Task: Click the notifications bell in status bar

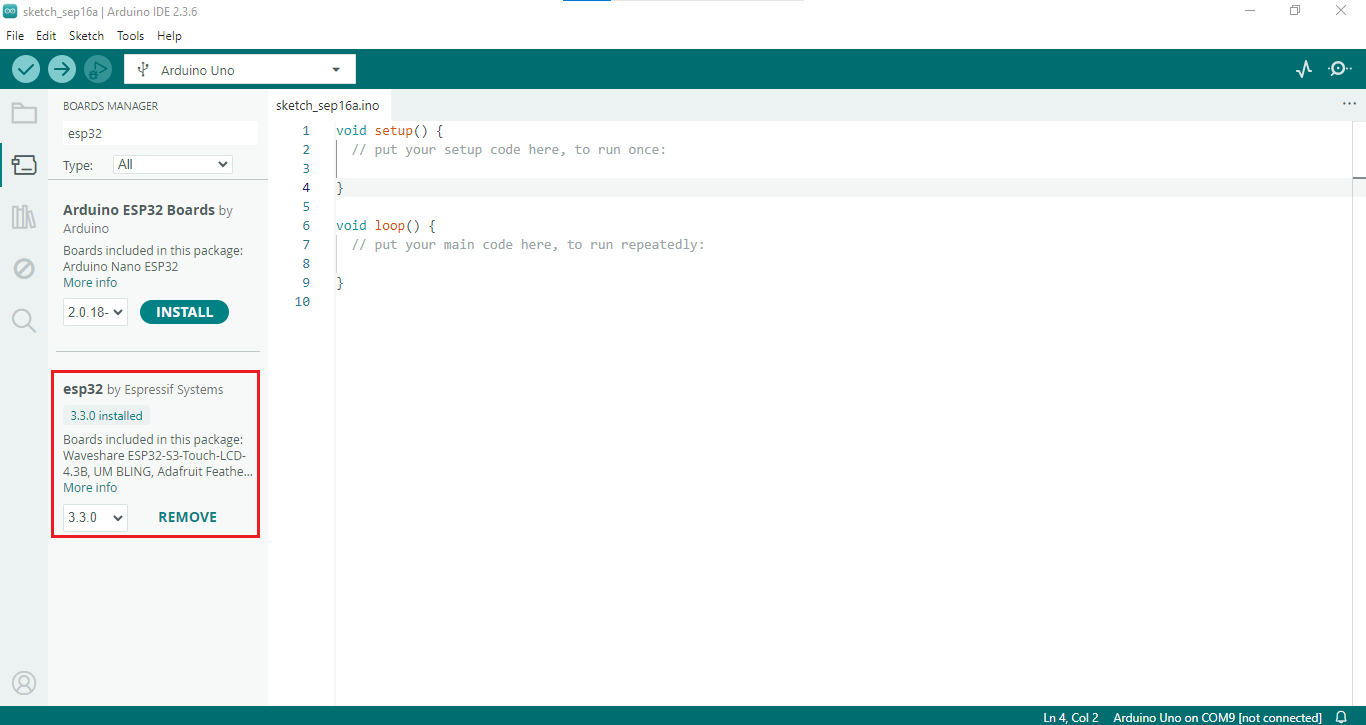Action: coord(1342,717)
